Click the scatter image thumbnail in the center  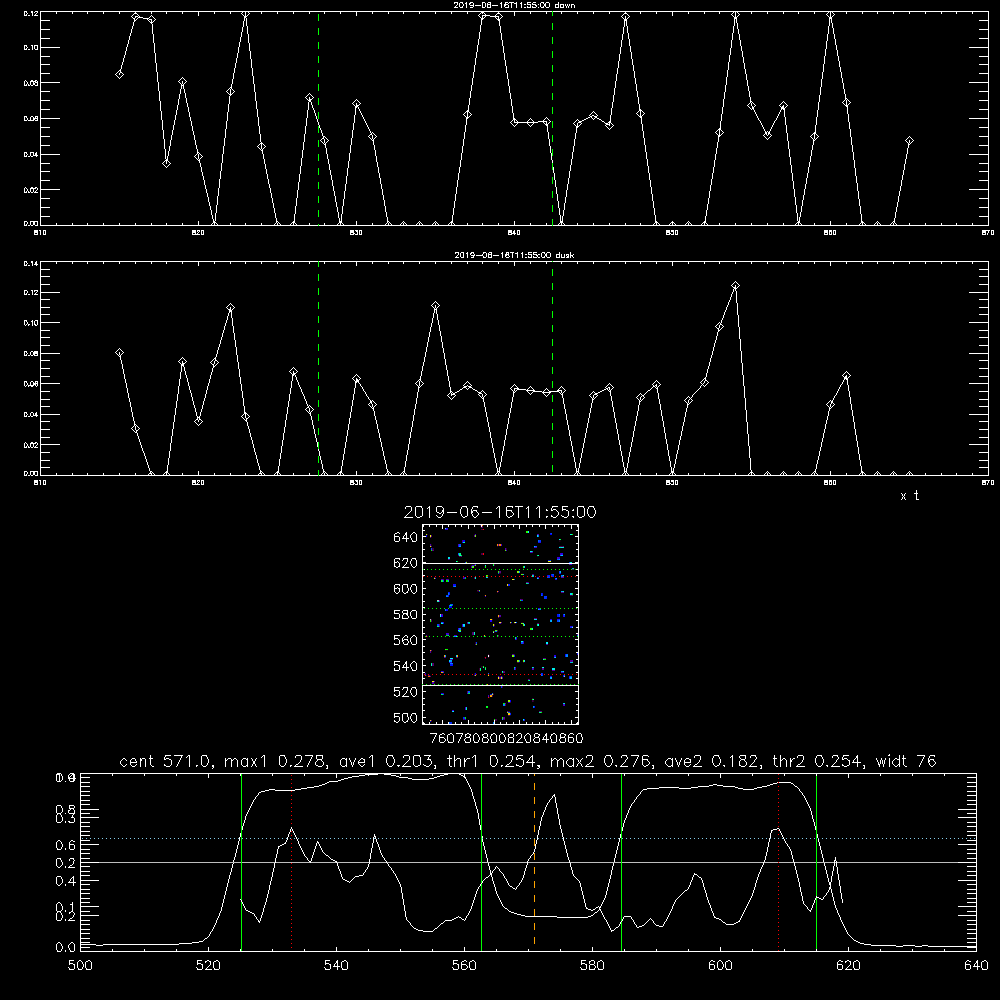click(500, 624)
